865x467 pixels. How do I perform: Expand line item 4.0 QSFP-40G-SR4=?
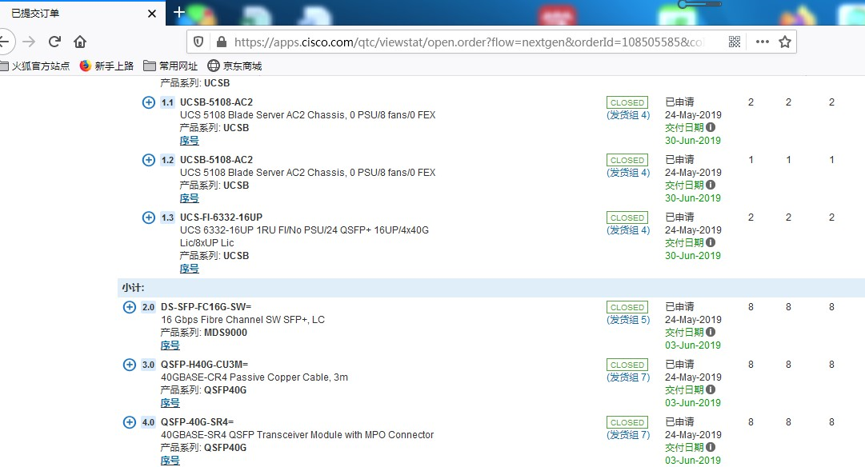tap(129, 422)
